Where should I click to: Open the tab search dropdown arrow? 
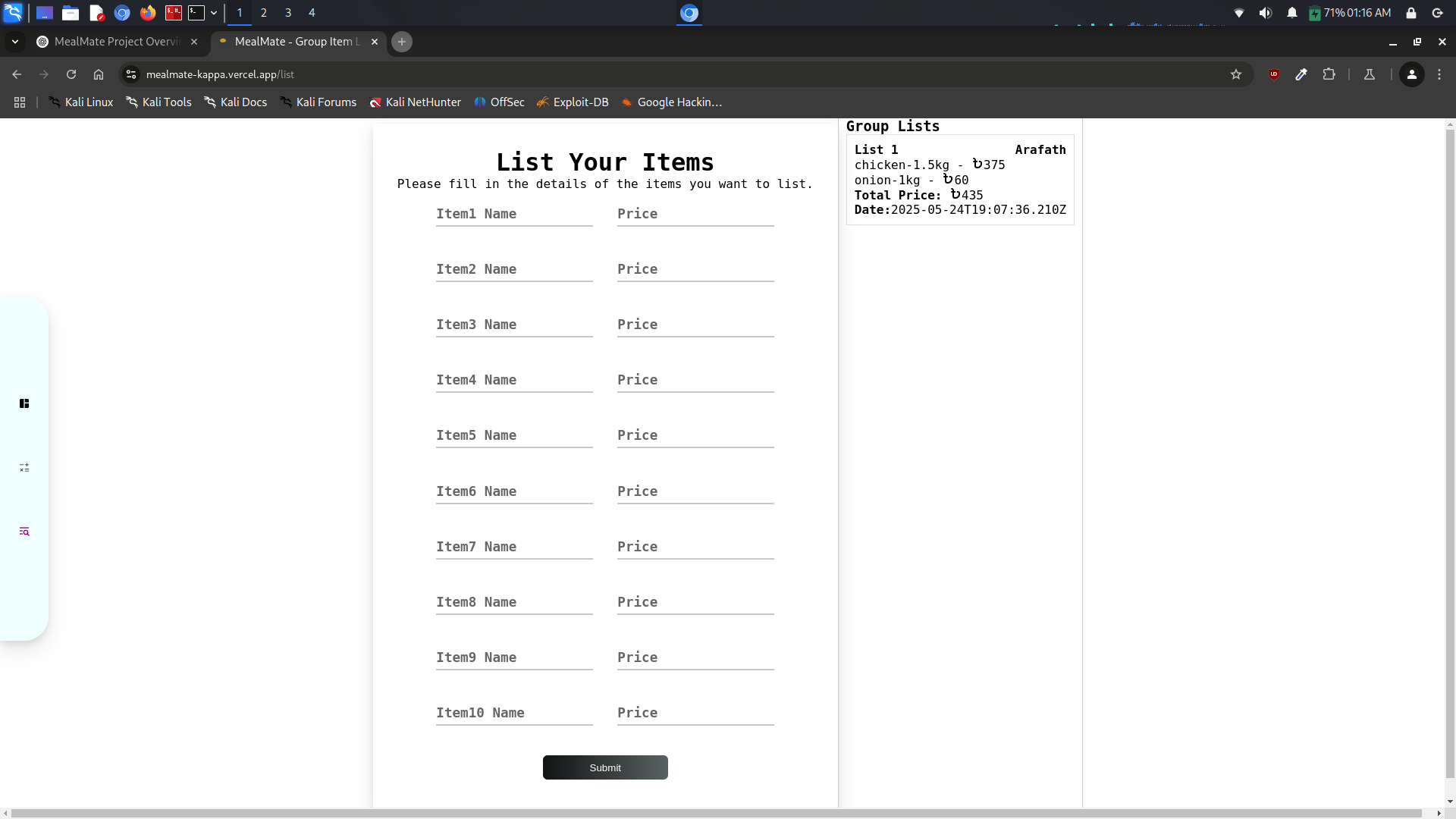point(14,42)
